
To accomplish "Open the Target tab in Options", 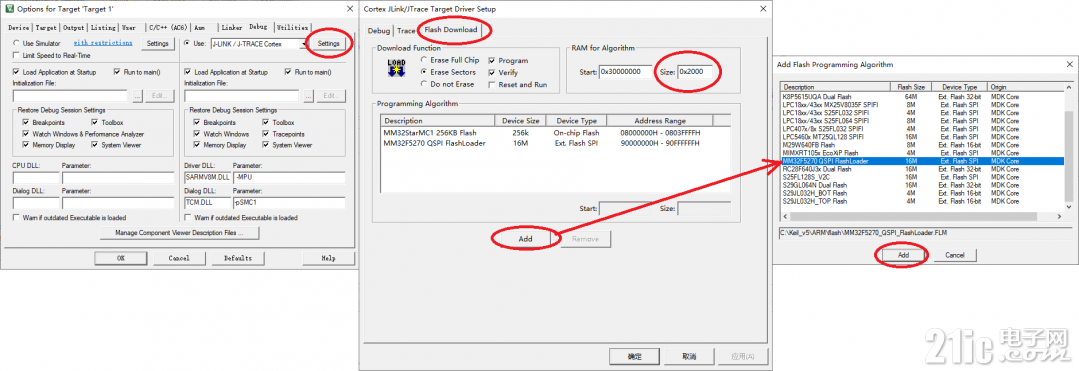I will click(46, 28).
